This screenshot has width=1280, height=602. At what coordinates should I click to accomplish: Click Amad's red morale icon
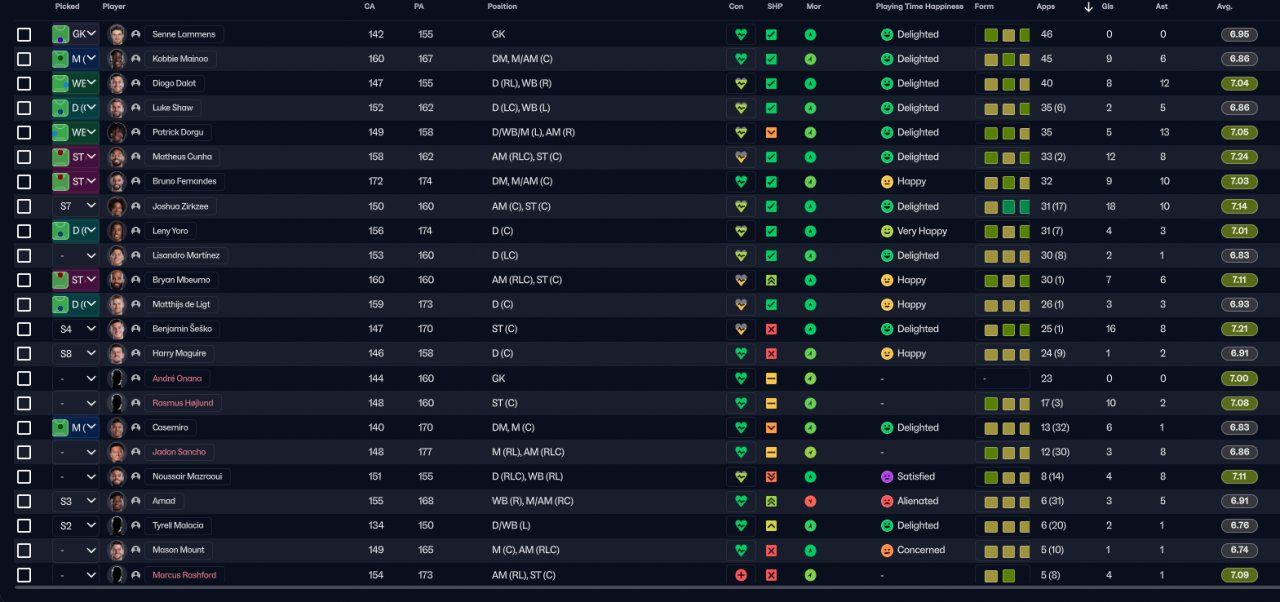coord(810,501)
